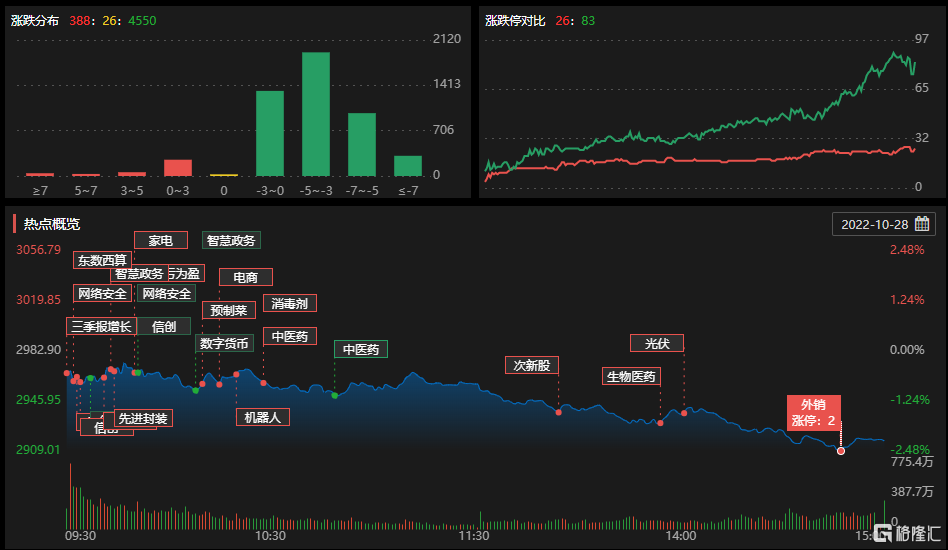The height and width of the screenshot is (550, 948).
Task: Click the 2022-10-28 date field
Action: tap(884, 224)
